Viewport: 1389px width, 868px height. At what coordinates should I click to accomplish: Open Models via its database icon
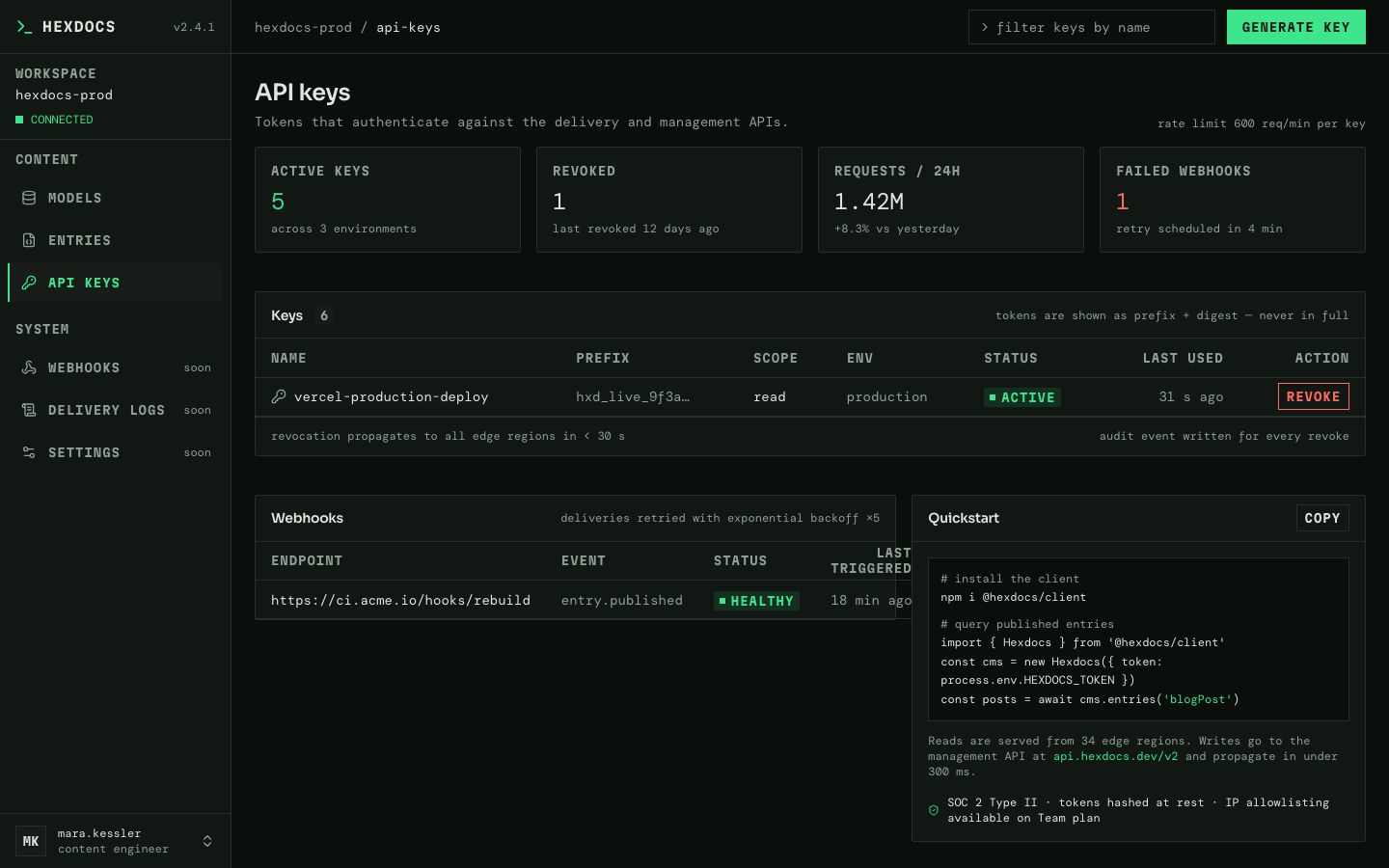click(x=29, y=198)
